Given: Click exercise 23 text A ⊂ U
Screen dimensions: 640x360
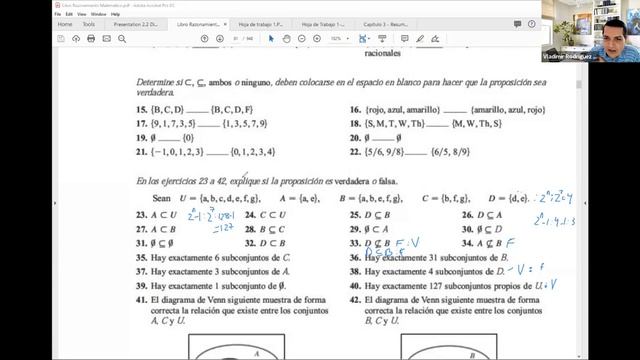Looking at the screenshot, I should point(164,215).
